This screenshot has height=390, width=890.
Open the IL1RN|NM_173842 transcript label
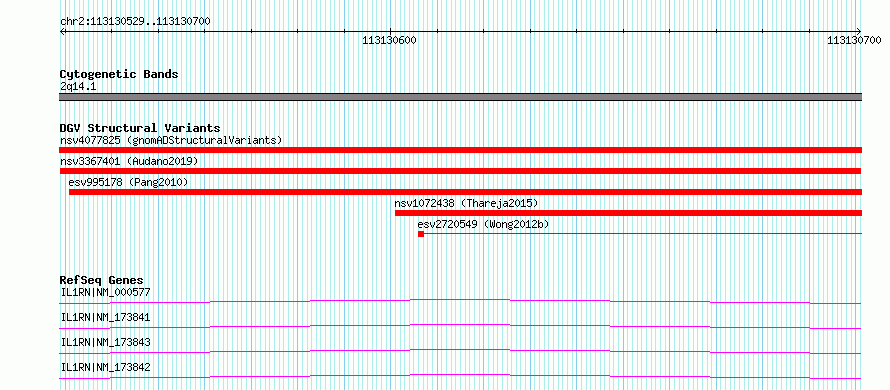pyautogui.click(x=106, y=367)
